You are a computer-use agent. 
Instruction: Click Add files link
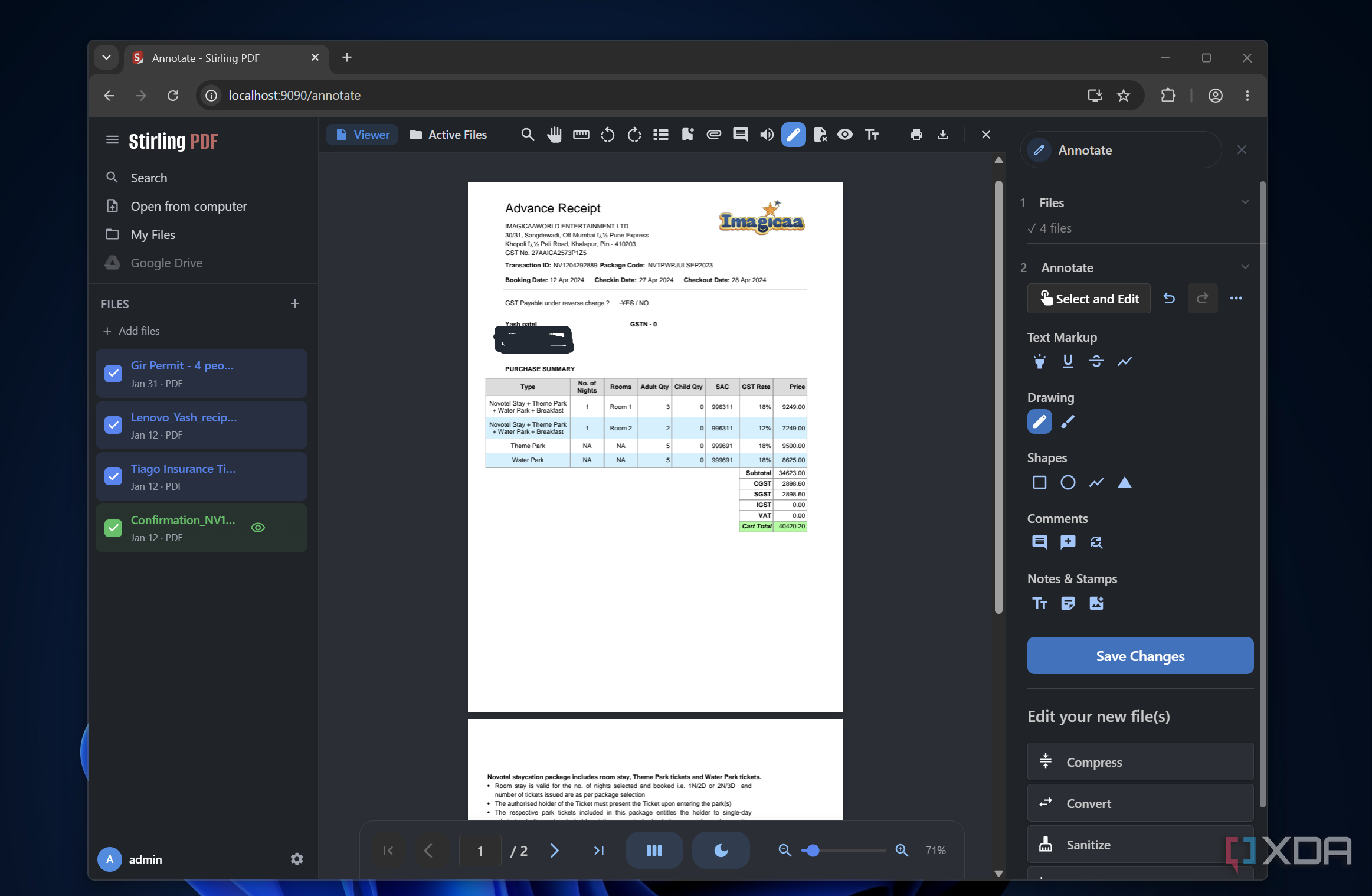[x=132, y=331]
